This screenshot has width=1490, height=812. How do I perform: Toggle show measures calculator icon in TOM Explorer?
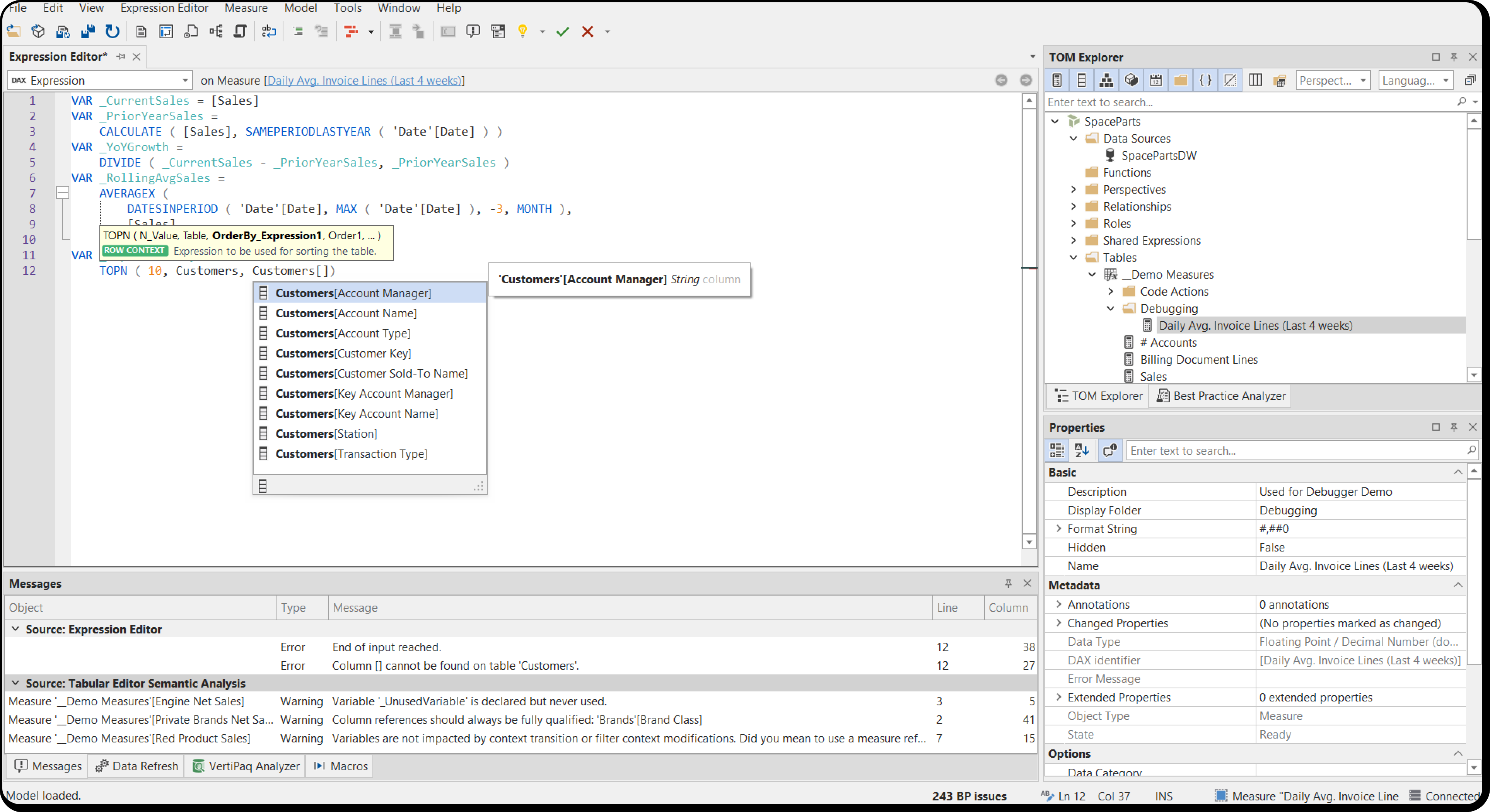[1057, 80]
